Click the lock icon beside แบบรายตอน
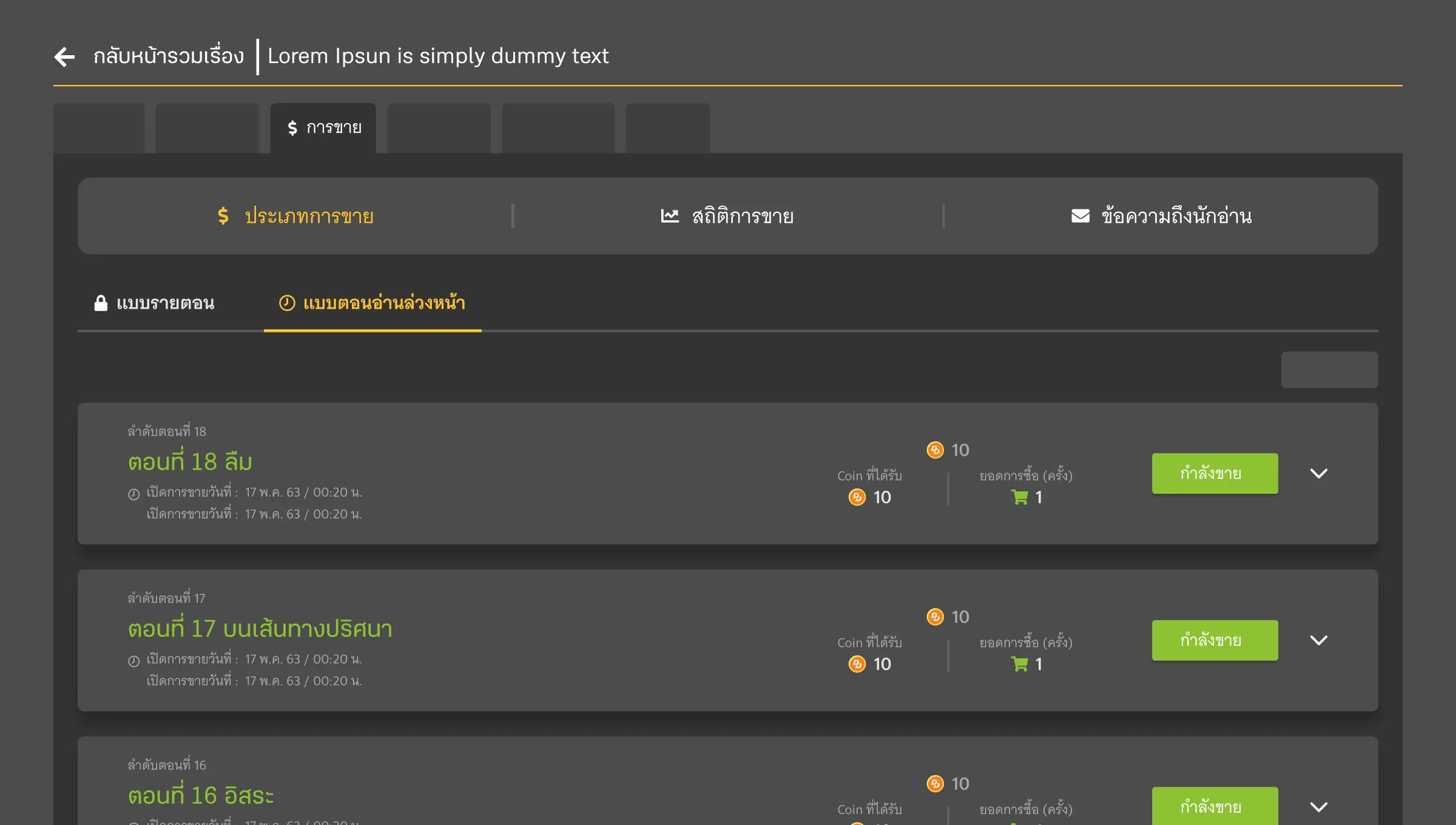The height and width of the screenshot is (825, 1456). click(101, 303)
